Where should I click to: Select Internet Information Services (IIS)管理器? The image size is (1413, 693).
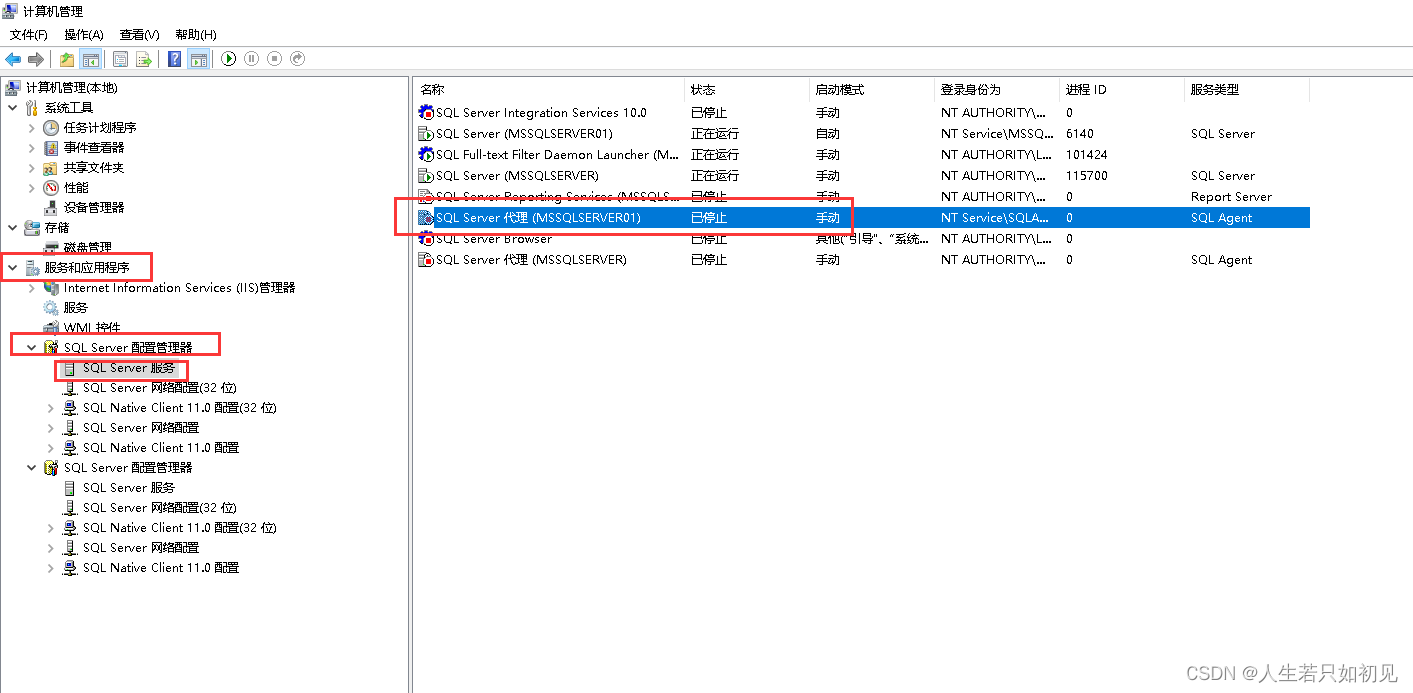pos(180,288)
